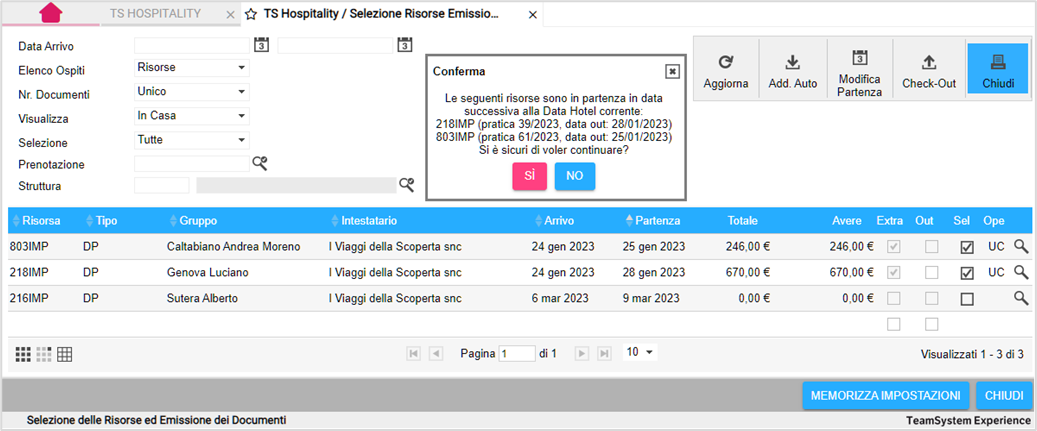The width and height of the screenshot is (1037, 431).
Task: Open the first Data Arrivo calendar picker
Action: tap(261, 45)
